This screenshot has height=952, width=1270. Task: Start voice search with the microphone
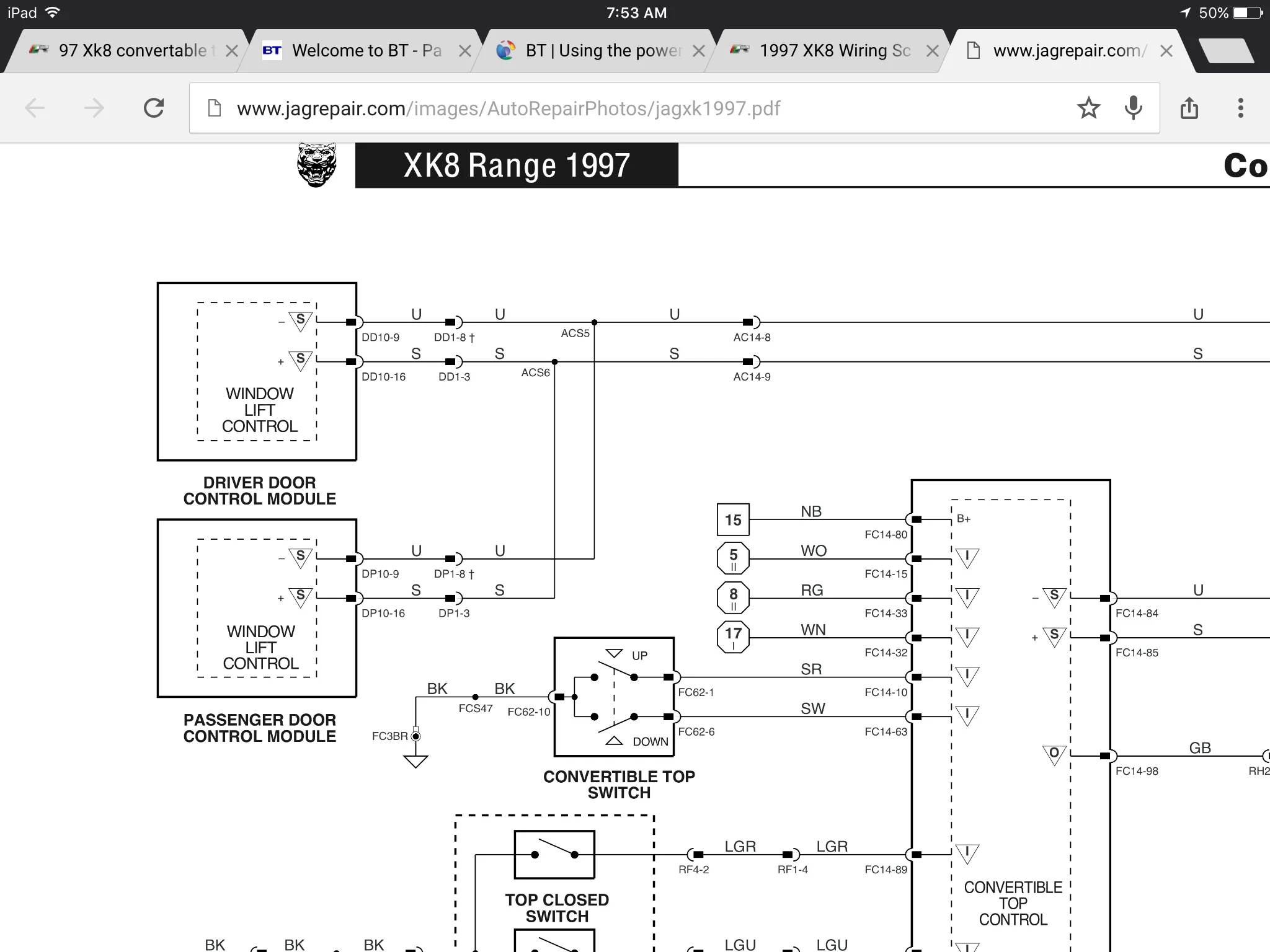(1134, 108)
